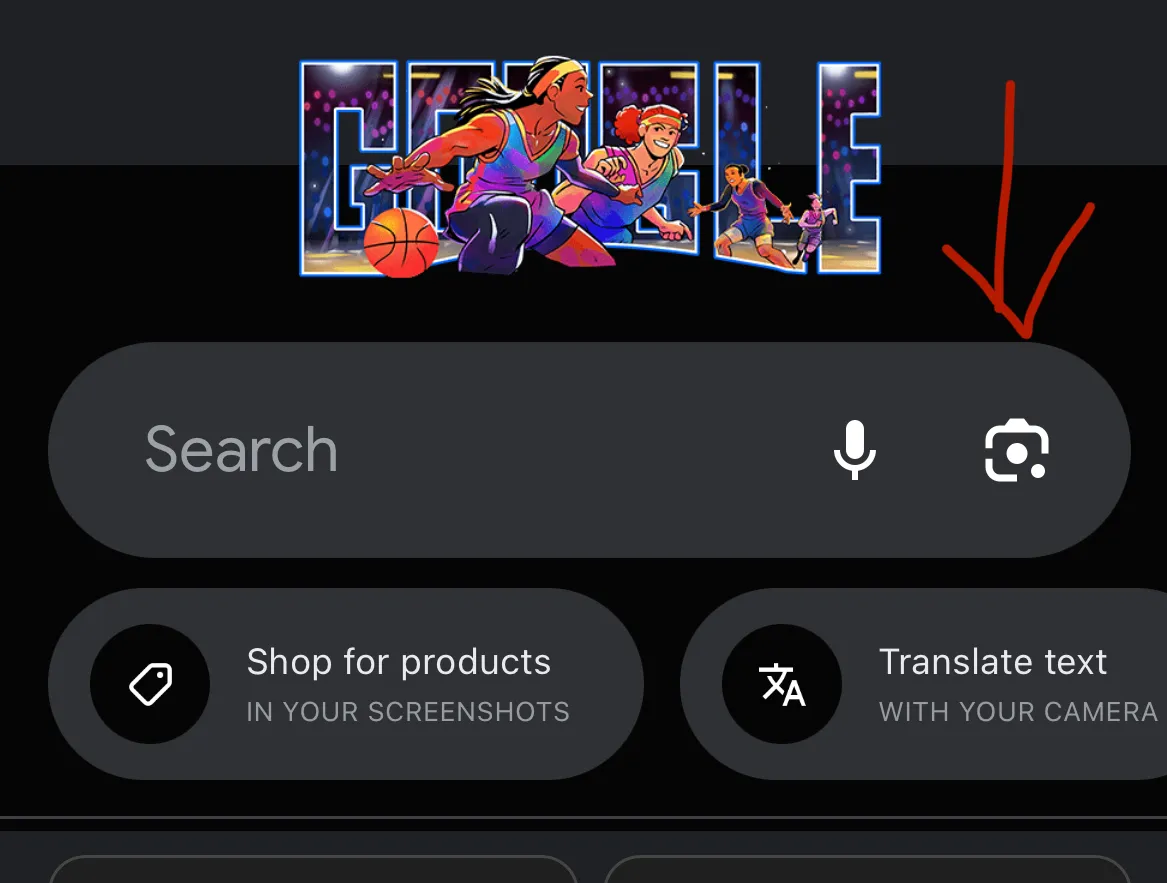The width and height of the screenshot is (1167, 883).
Task: Click the "Search" placeholder text
Action: click(241, 450)
